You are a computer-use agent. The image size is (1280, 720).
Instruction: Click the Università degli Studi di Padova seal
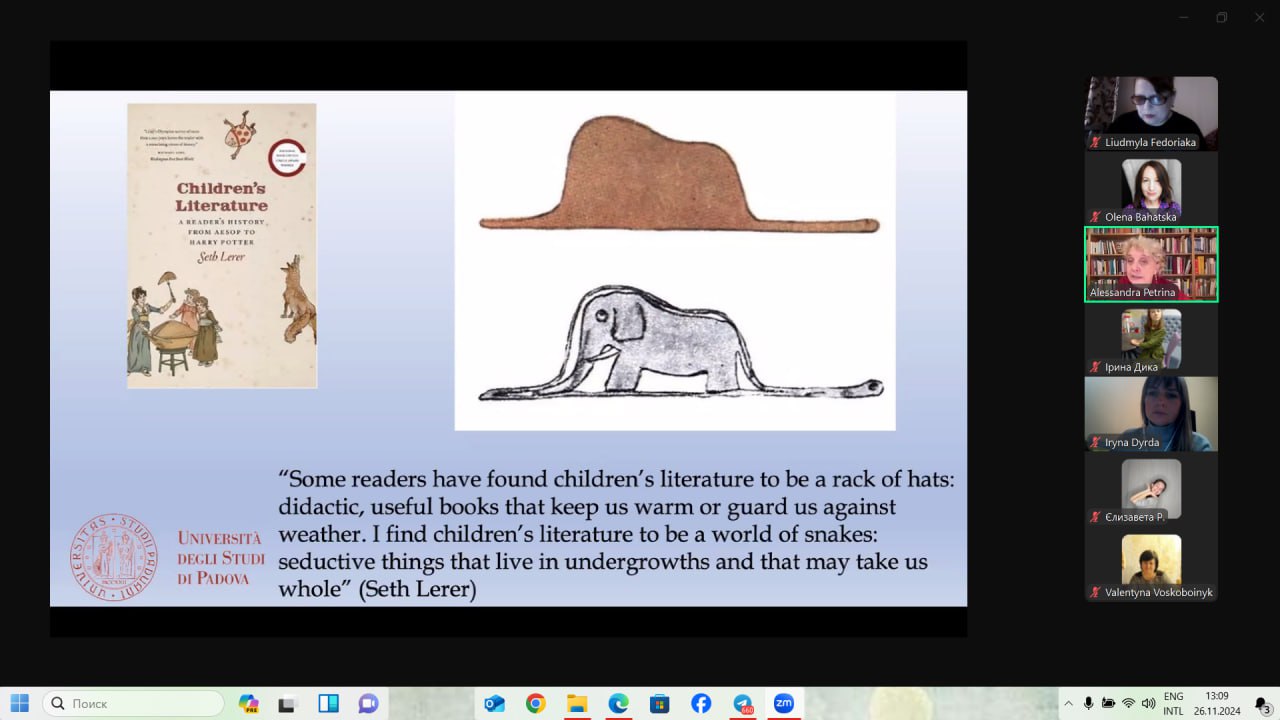(x=113, y=557)
